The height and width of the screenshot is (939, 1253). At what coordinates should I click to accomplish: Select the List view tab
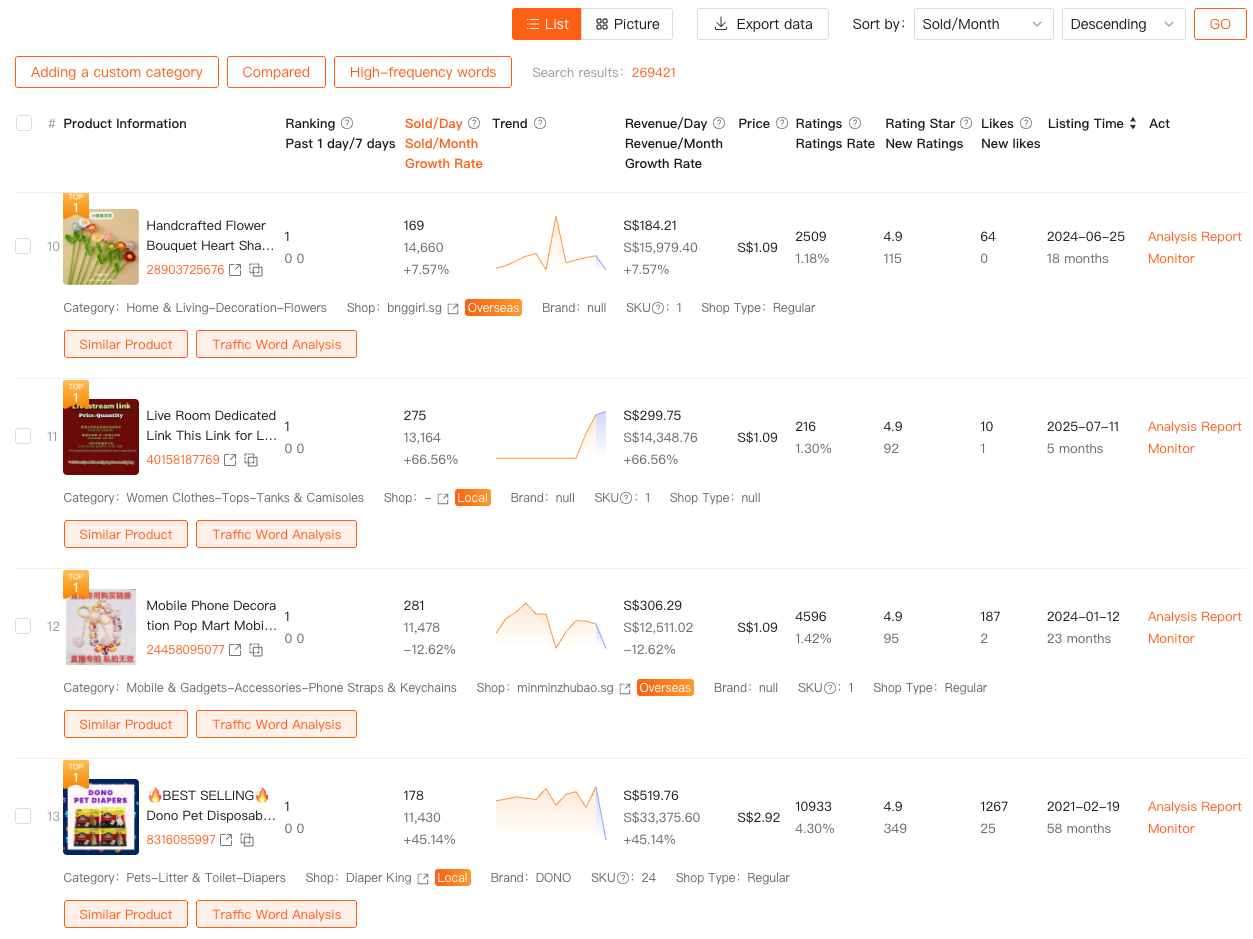pyautogui.click(x=546, y=24)
